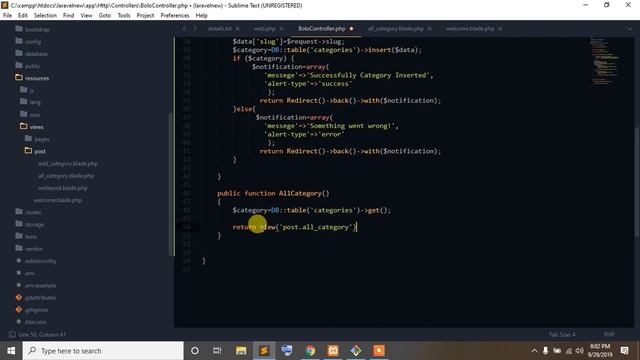This screenshot has height=360, width=640.
Task: Click unsaved dot on BoloController.php tab
Action: [x=351, y=29]
